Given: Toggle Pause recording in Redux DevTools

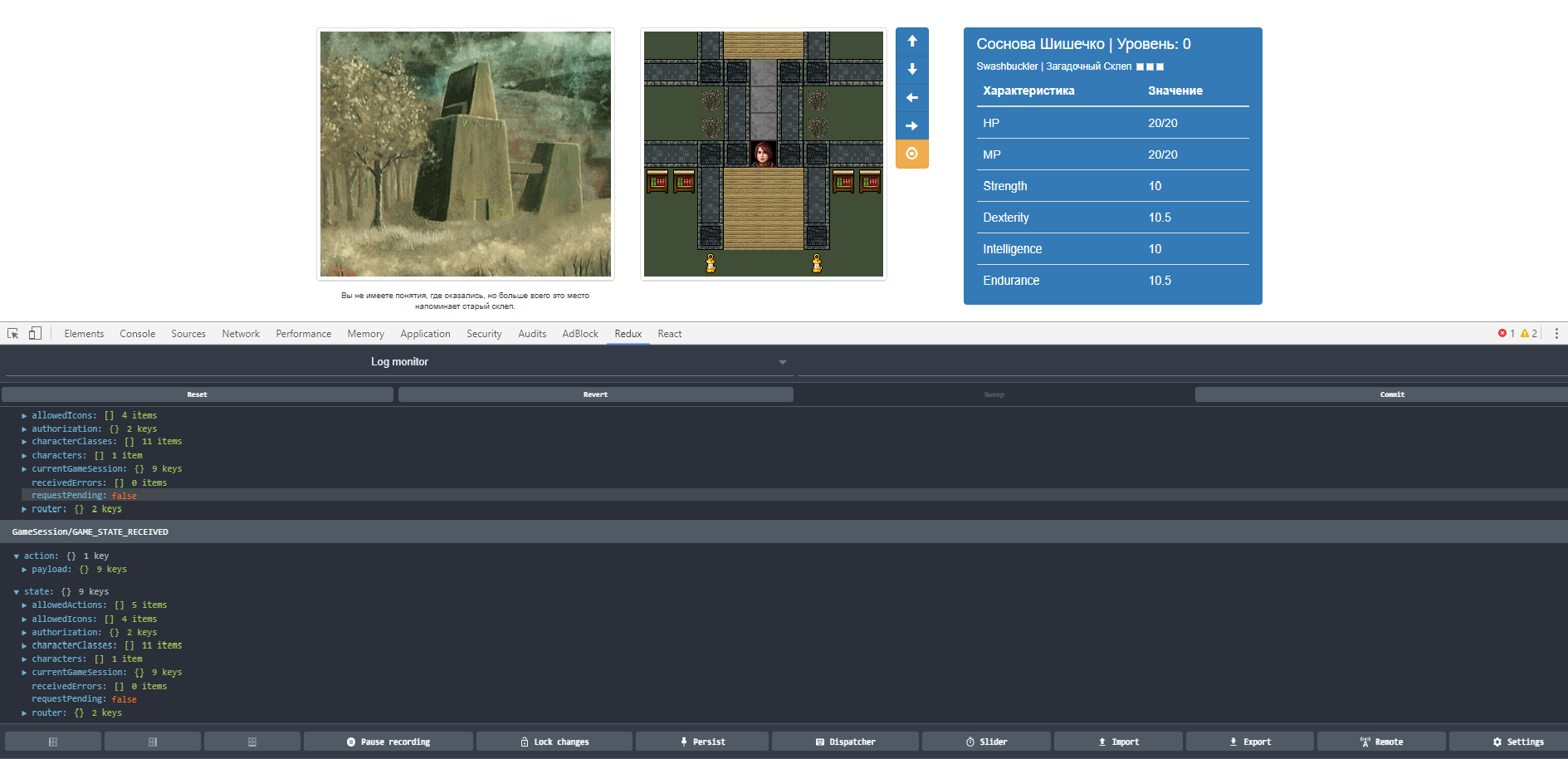Looking at the screenshot, I should [x=388, y=742].
